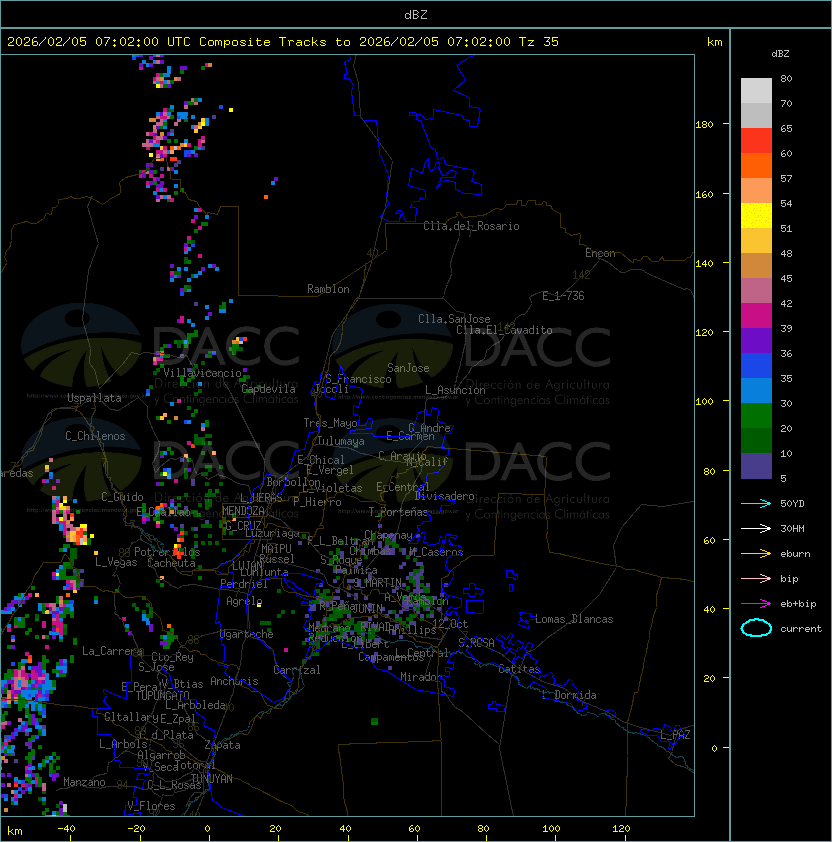
Task: Click the Lomas_Blancas label
Action: [x=574, y=619]
